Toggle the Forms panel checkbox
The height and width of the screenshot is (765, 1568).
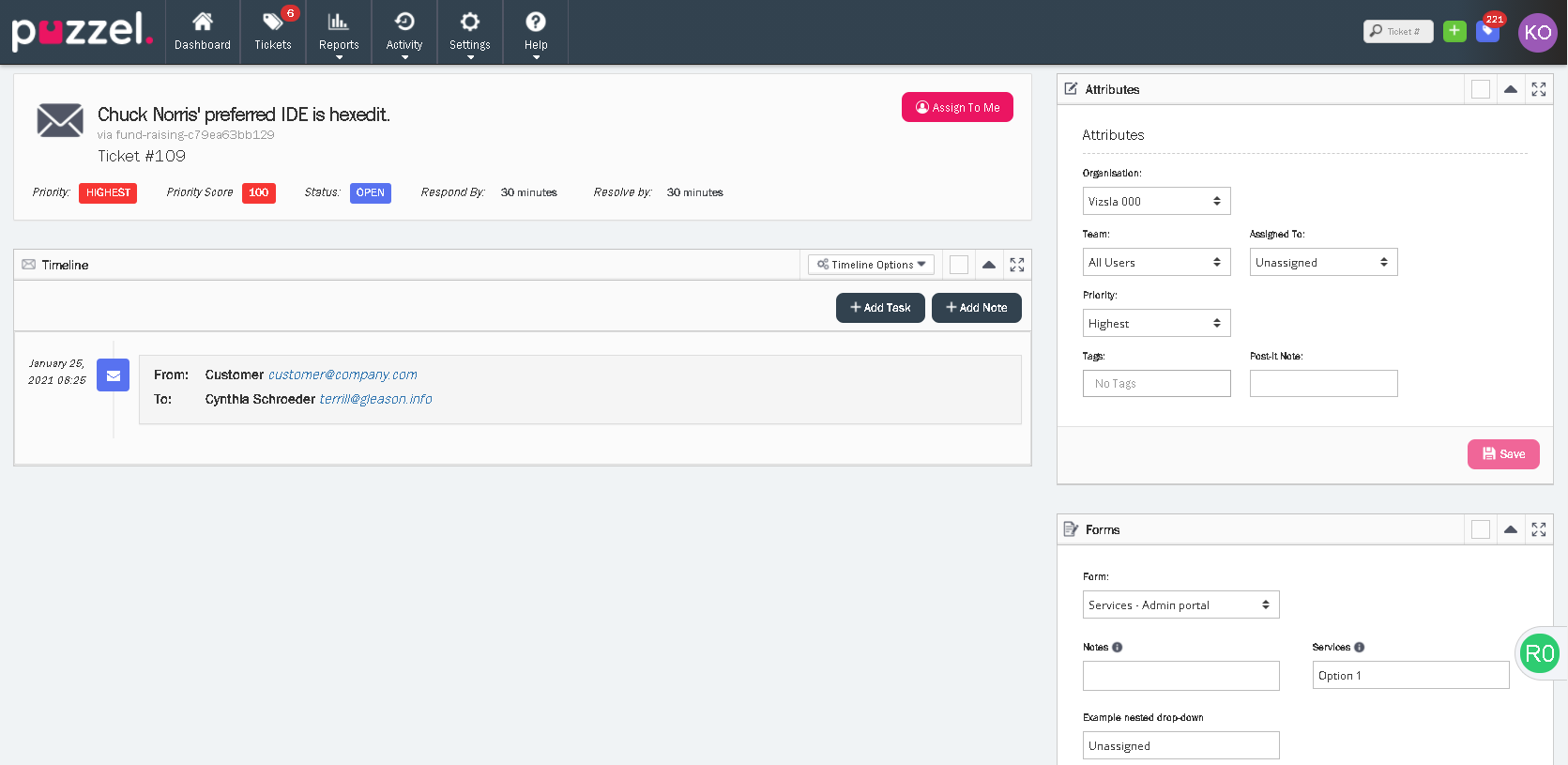(x=1480, y=529)
